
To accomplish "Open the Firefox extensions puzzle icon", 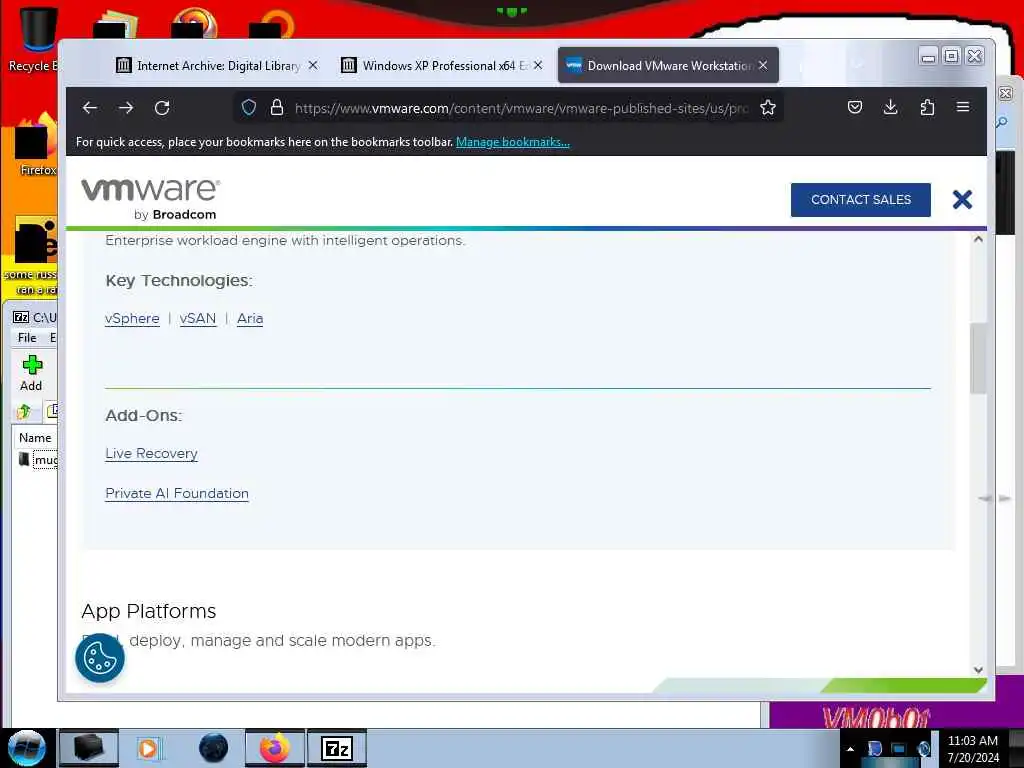I will tap(927, 107).
